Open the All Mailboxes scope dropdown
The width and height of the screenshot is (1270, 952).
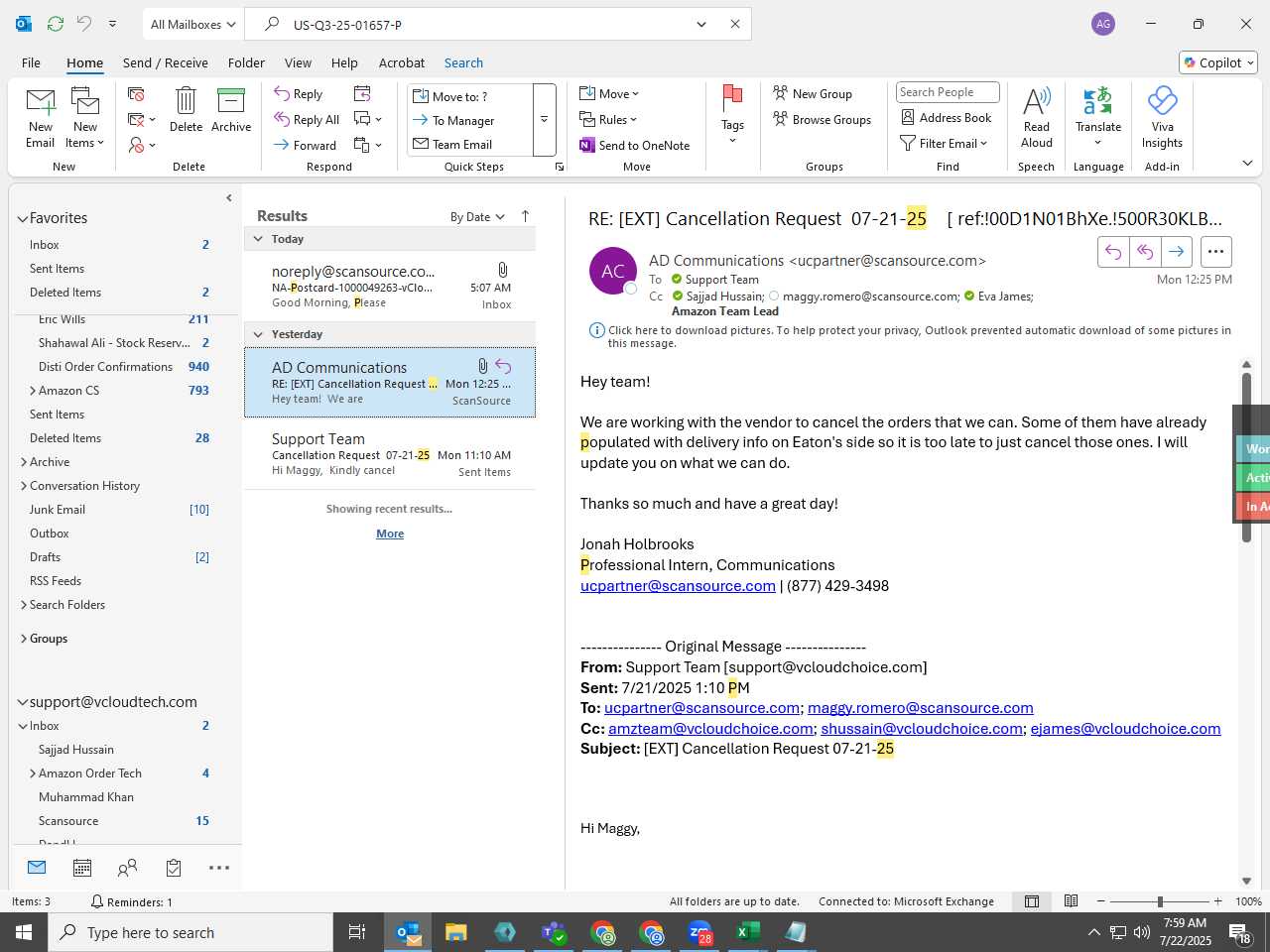coord(192,24)
